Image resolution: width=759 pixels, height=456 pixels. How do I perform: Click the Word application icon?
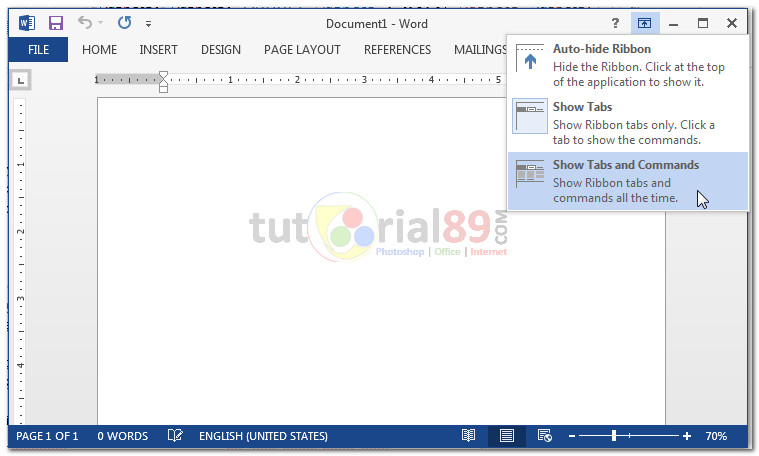27,23
